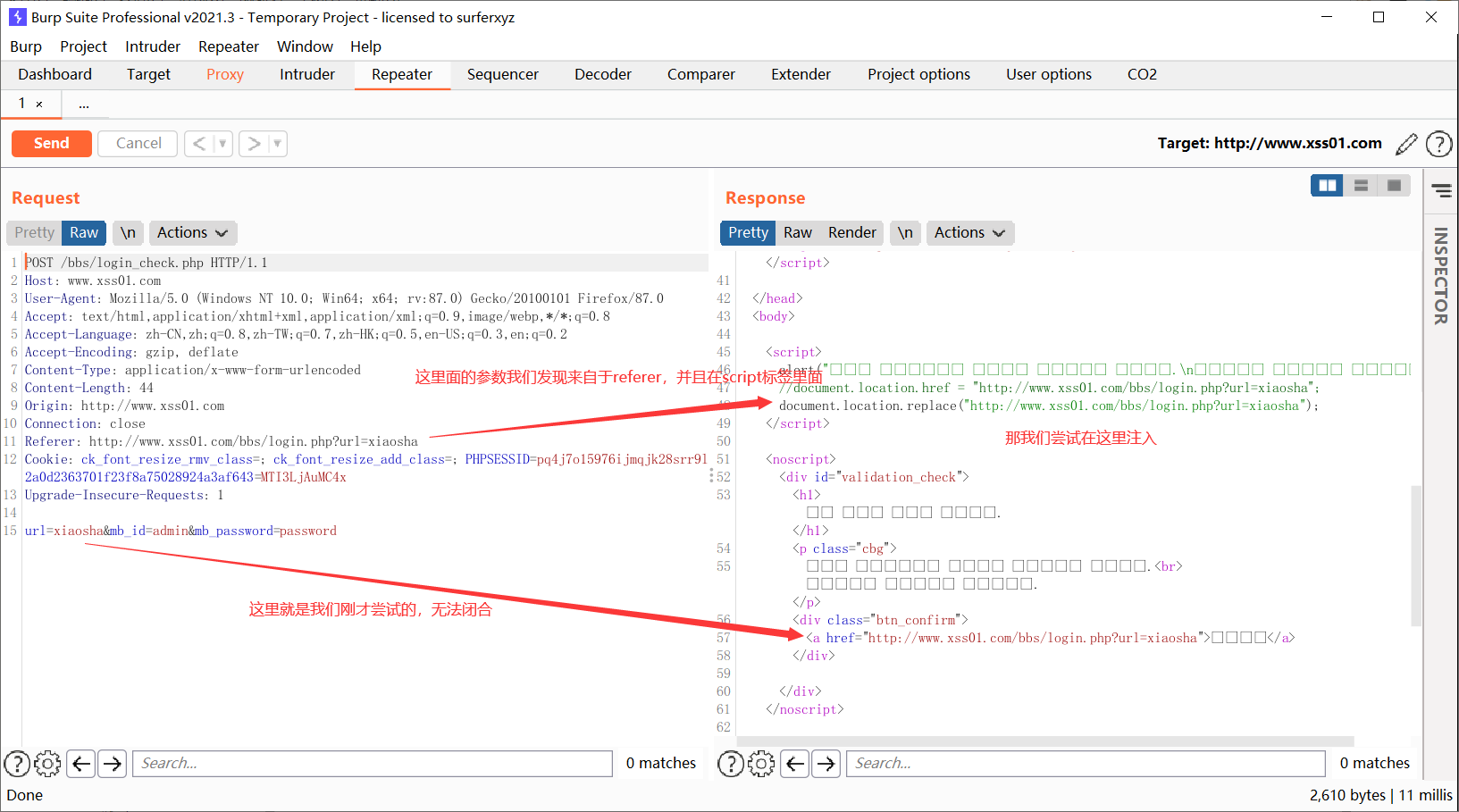Go forward to the next history request
1459x812 pixels.
click(254, 144)
